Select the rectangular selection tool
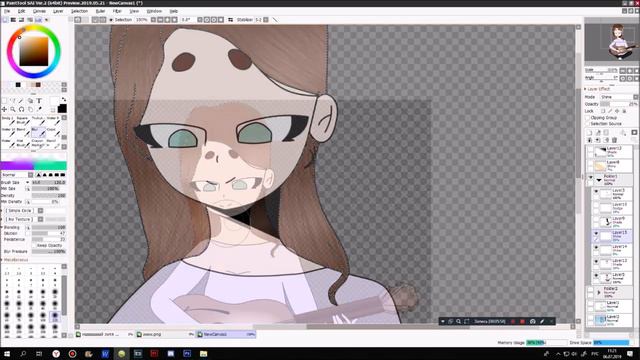The width and height of the screenshot is (640, 360). [4, 100]
